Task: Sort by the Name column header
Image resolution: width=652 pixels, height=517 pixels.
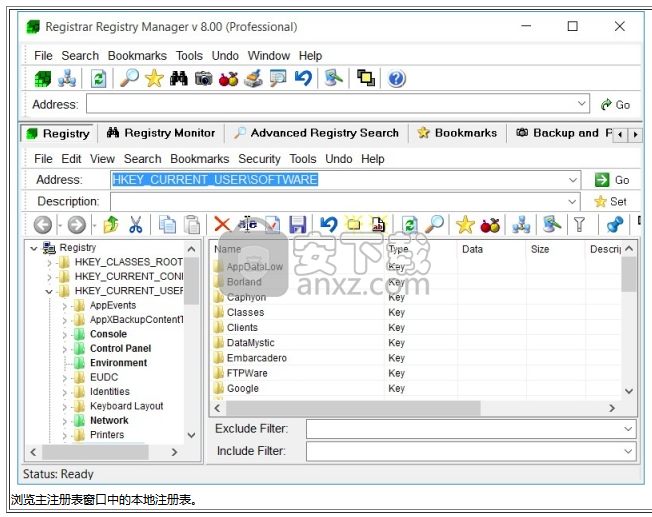Action: coord(227,249)
